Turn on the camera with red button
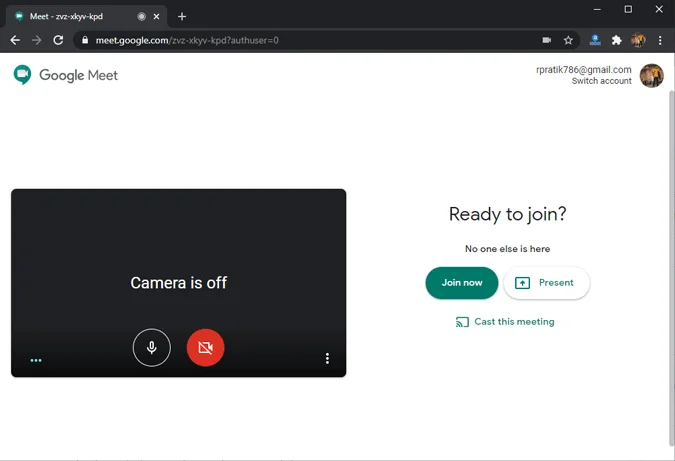Viewport: 675px width, 461px height. click(x=205, y=347)
